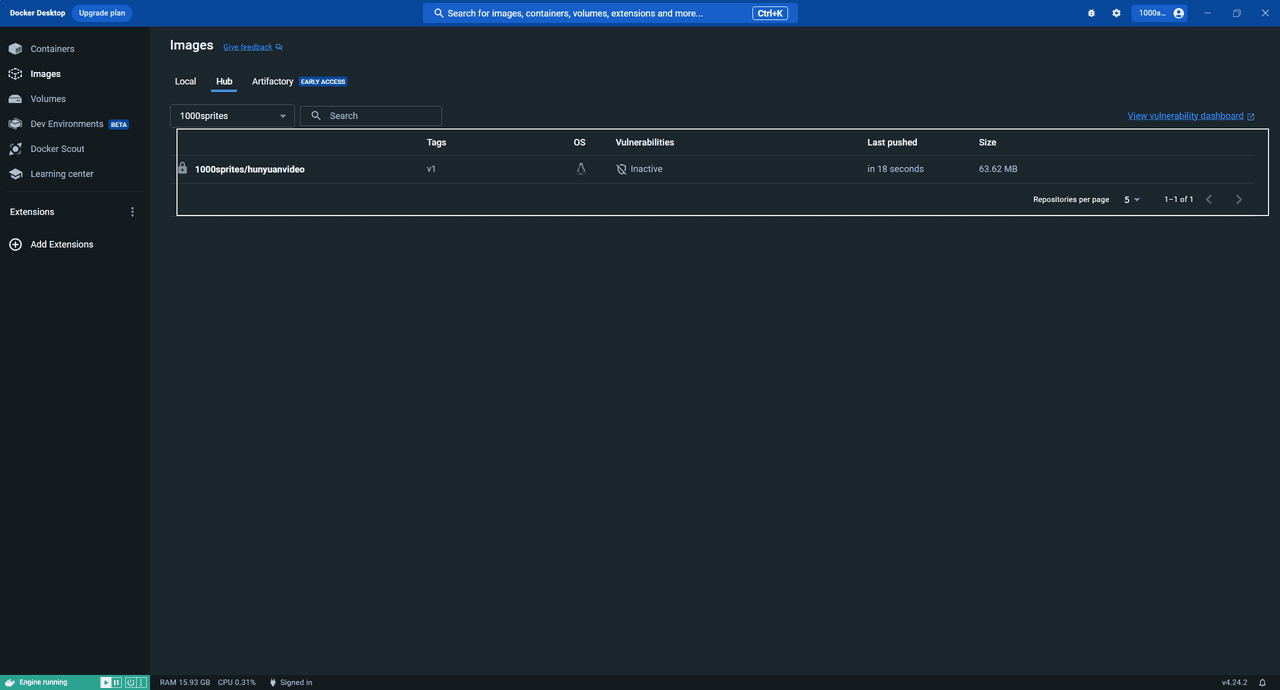Viewport: 1280px width, 690px height.
Task: Open the engine more-options menu
Action: [141, 682]
